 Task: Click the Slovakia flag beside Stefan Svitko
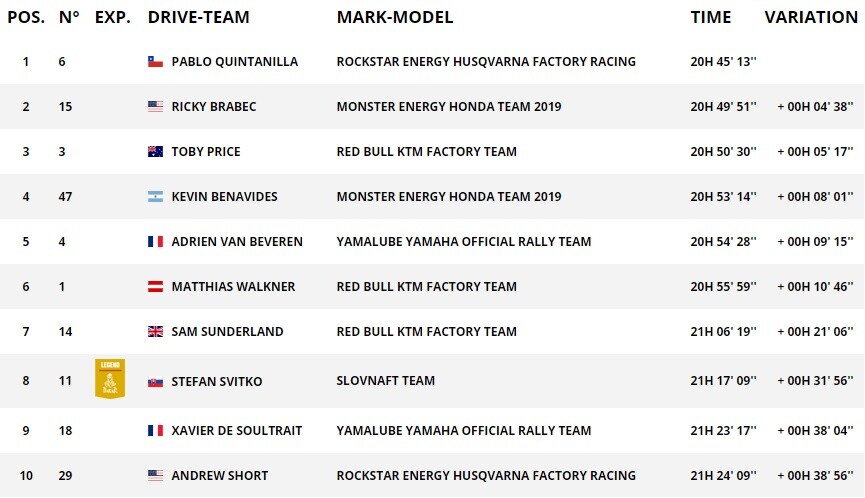click(155, 382)
